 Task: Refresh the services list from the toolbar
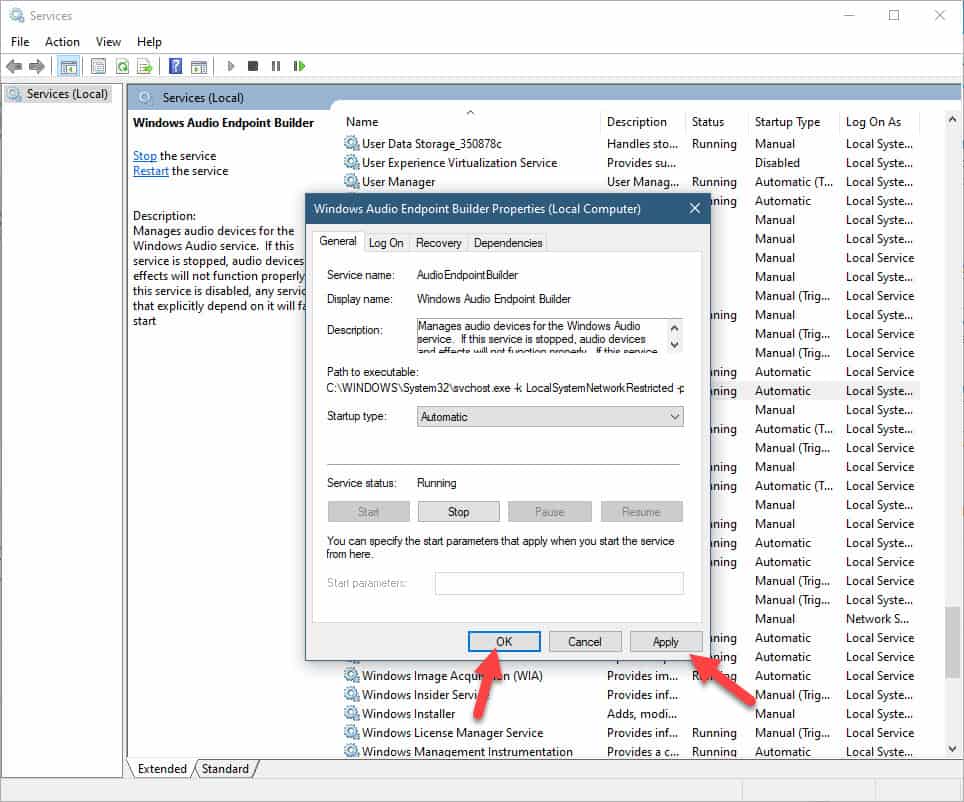pos(122,66)
